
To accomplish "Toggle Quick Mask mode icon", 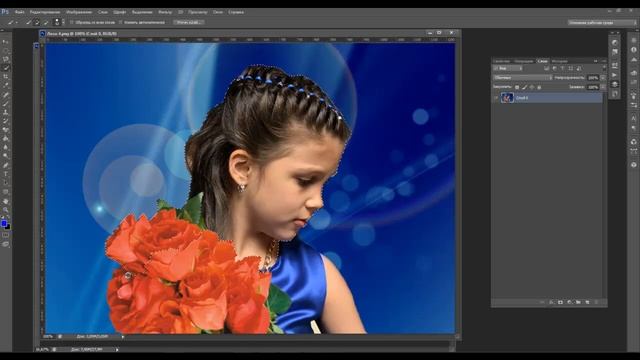I will [x=6, y=235].
